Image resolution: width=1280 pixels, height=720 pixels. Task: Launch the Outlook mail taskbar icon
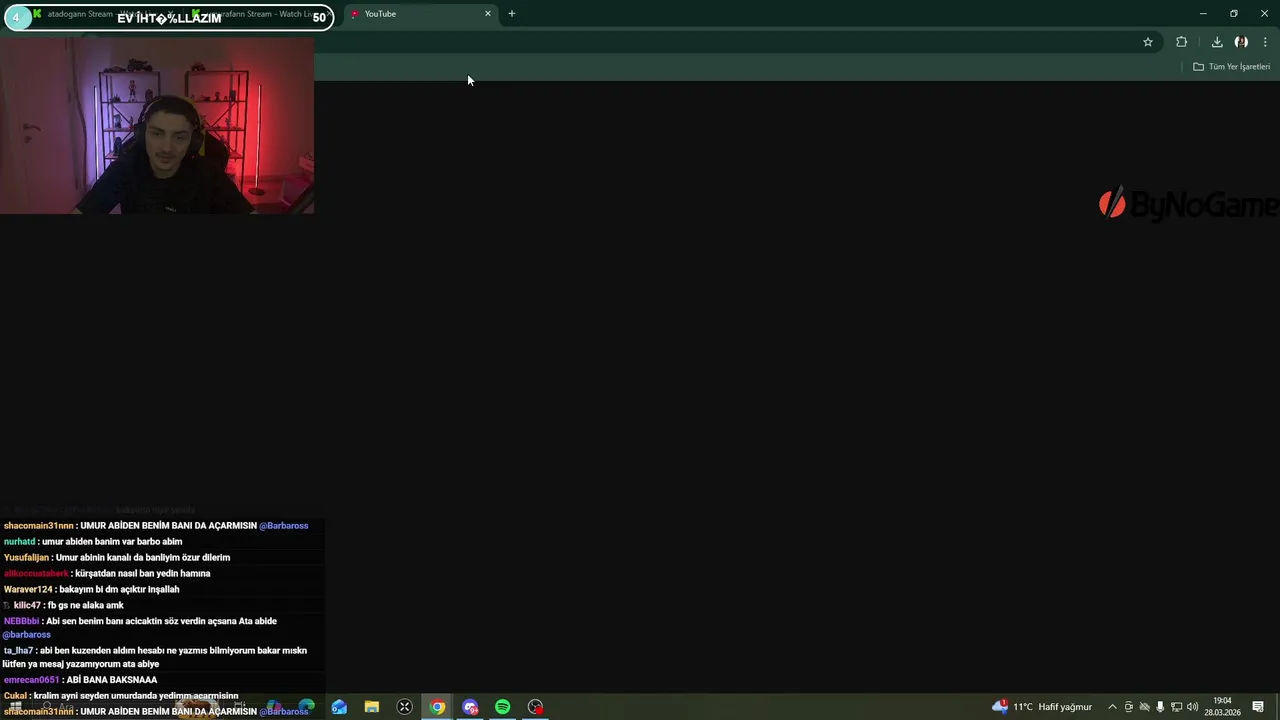(339, 707)
